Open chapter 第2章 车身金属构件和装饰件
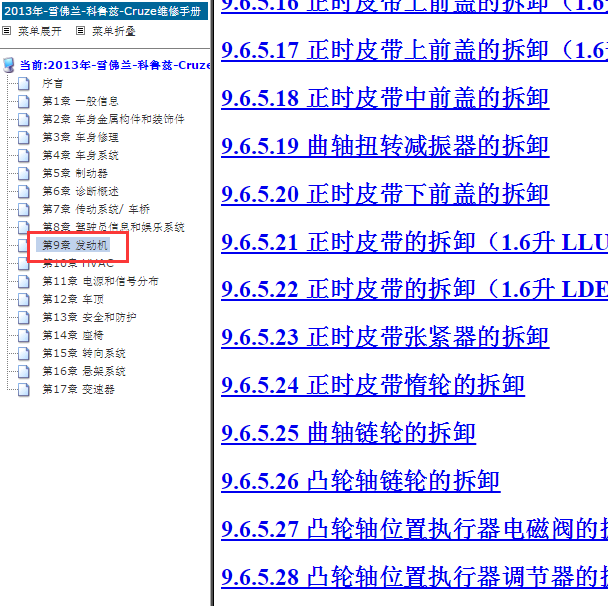Screen dimensions: 608x606 click(x=113, y=119)
